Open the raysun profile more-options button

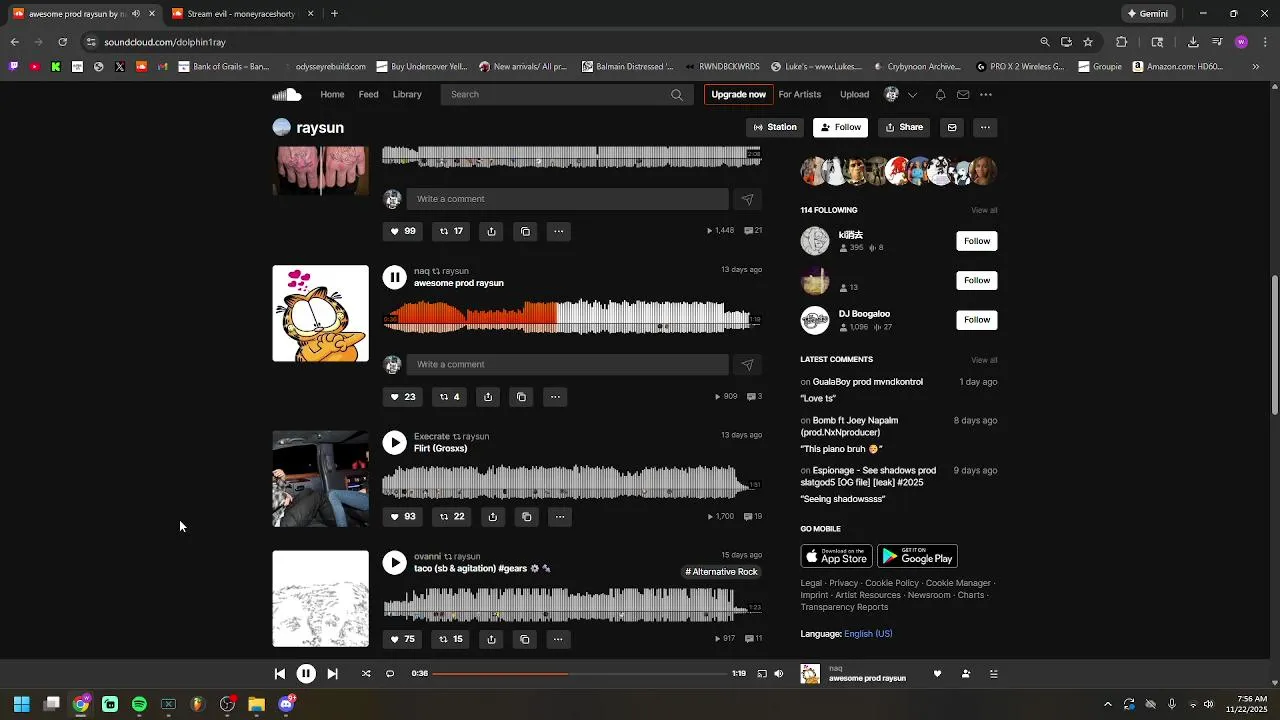pyautogui.click(x=985, y=127)
